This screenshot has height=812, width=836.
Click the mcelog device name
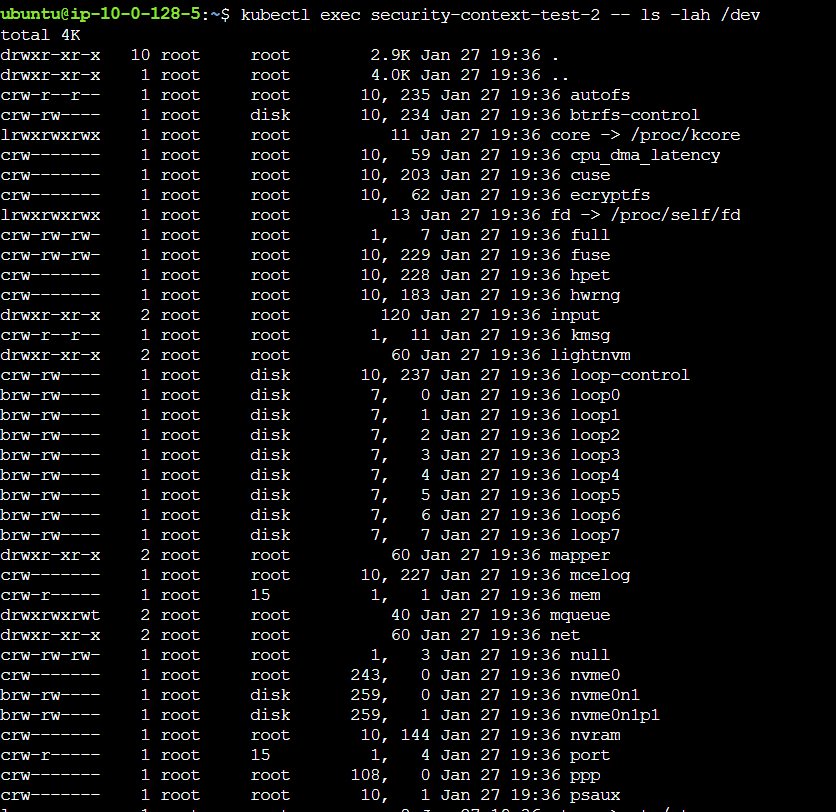click(x=600, y=575)
